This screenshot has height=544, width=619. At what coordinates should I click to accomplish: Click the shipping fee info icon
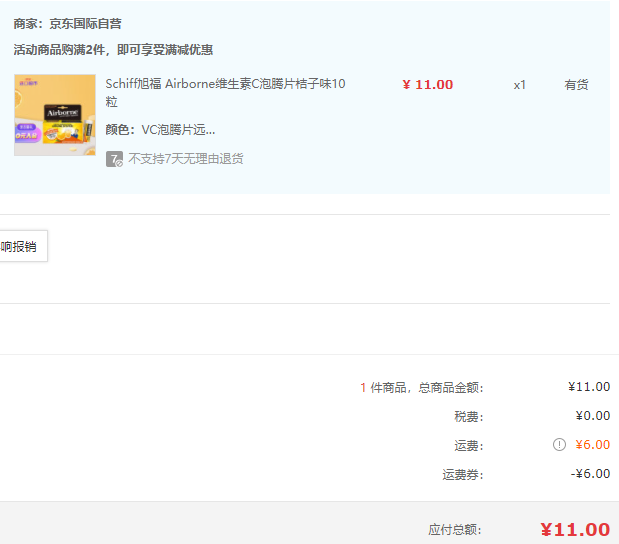point(559,445)
